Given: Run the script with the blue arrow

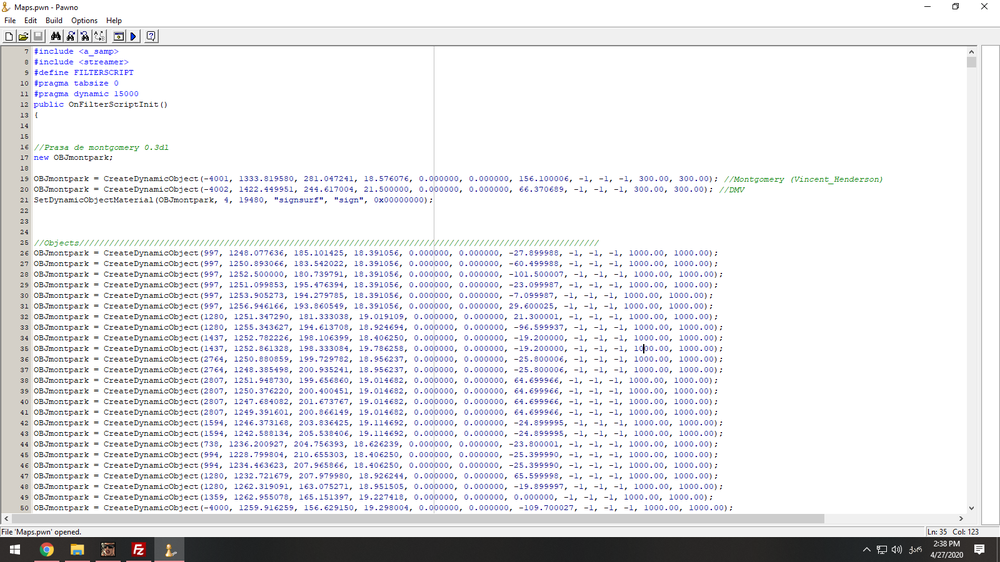Looking at the screenshot, I should pyautogui.click(x=133, y=36).
